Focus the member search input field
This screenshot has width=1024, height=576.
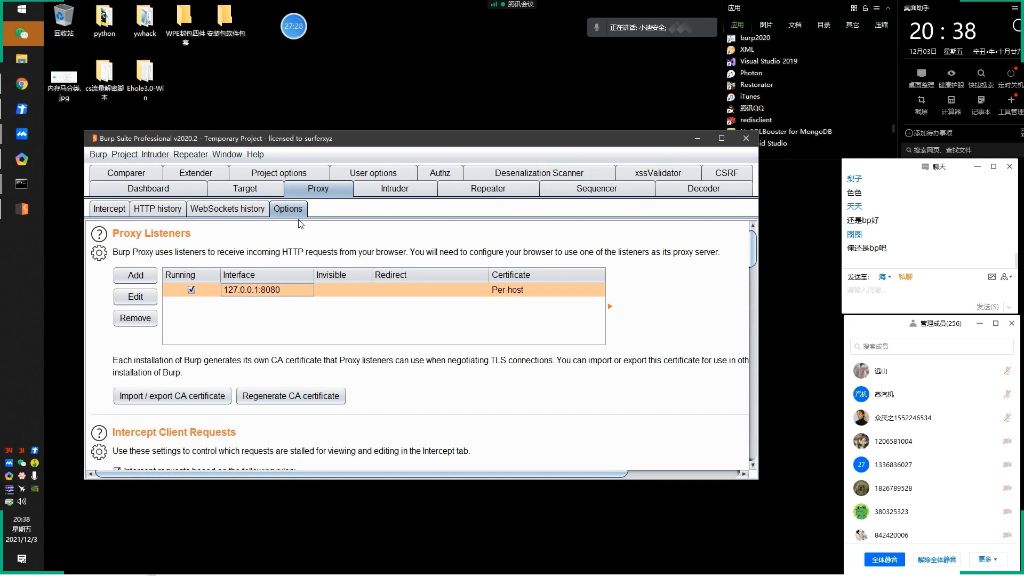point(931,347)
